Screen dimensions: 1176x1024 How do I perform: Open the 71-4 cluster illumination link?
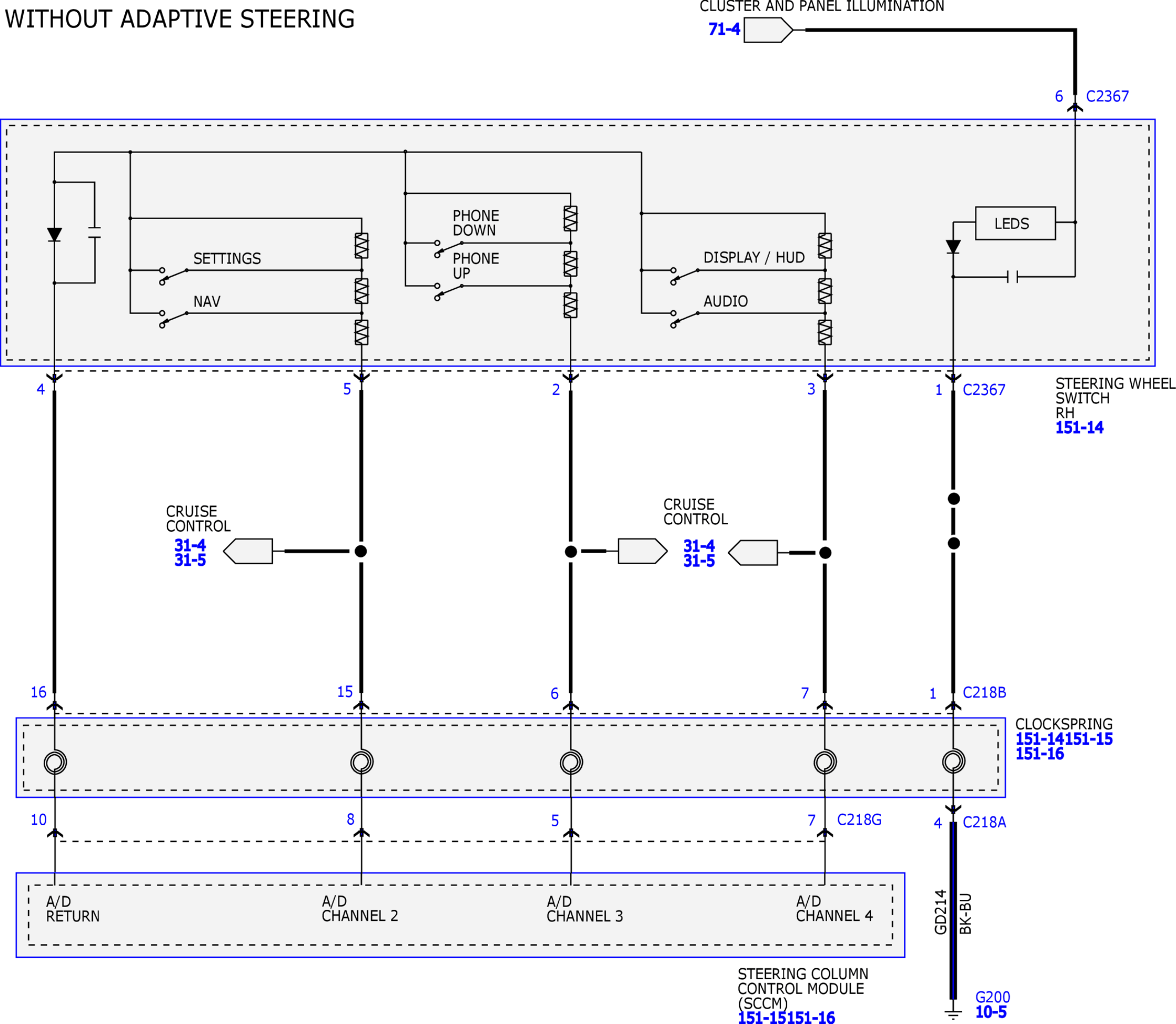tap(724, 29)
